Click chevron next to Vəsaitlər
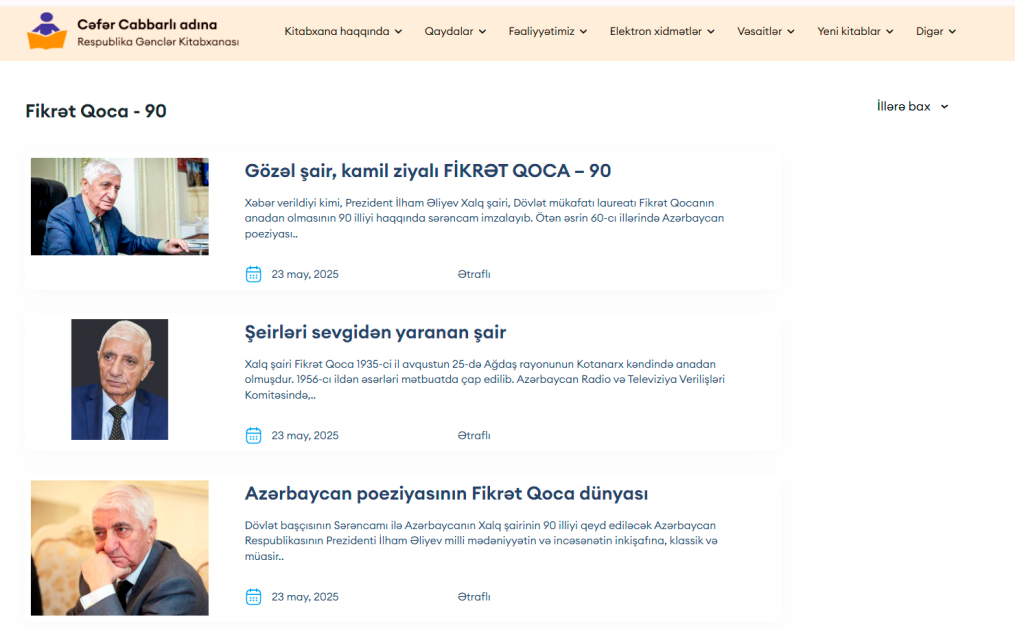 [791, 32]
